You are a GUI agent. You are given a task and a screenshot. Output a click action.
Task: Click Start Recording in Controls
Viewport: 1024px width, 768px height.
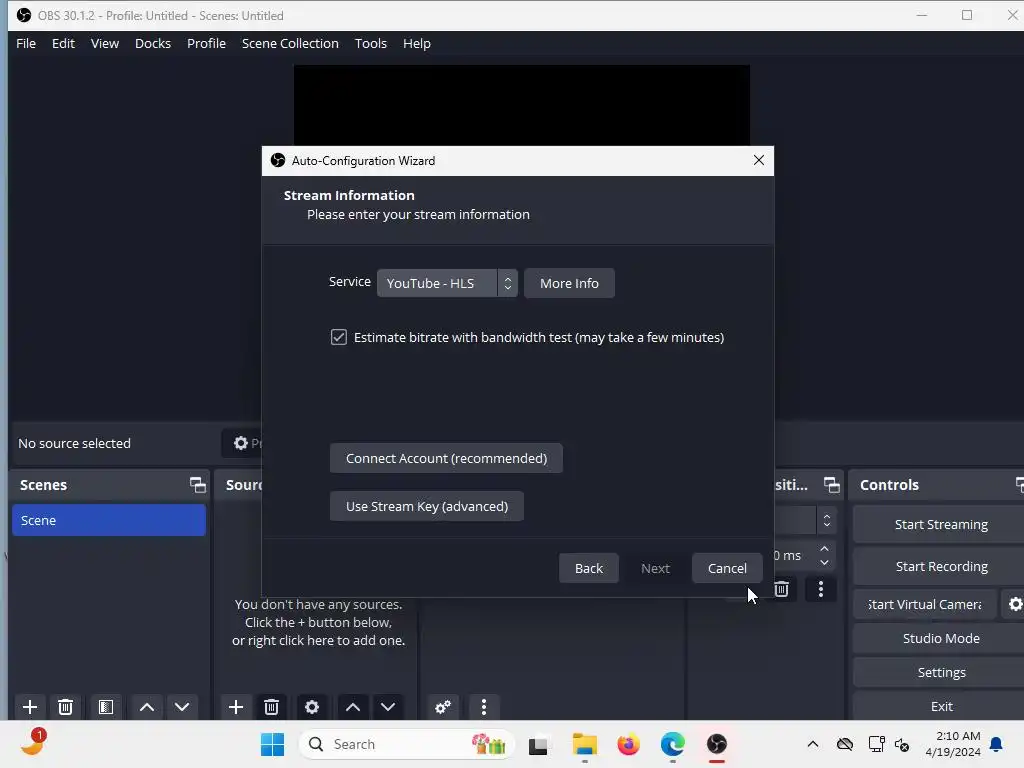940,566
